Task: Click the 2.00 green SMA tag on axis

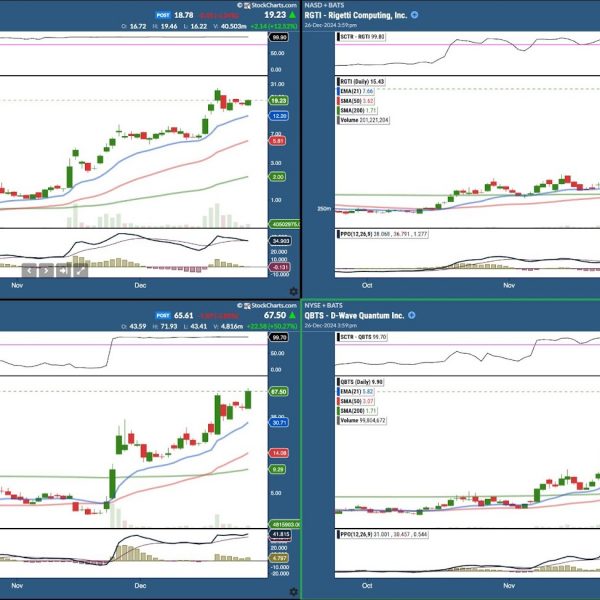Action: coord(278,177)
